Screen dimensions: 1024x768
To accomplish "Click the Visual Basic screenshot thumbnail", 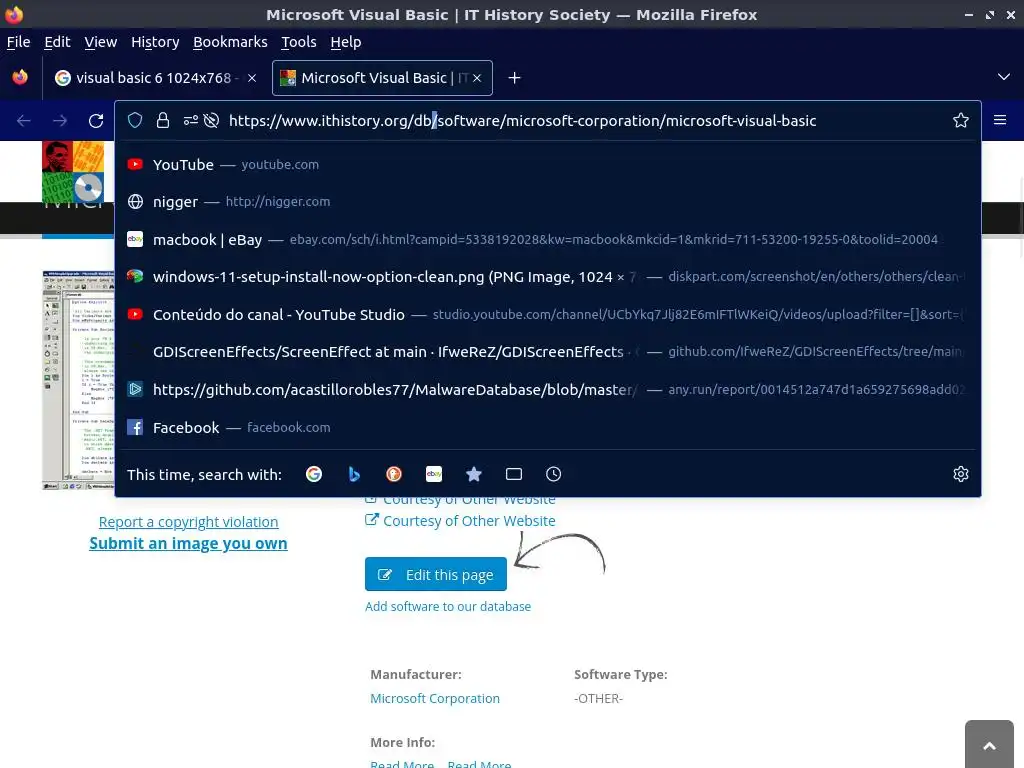I will click(78, 380).
